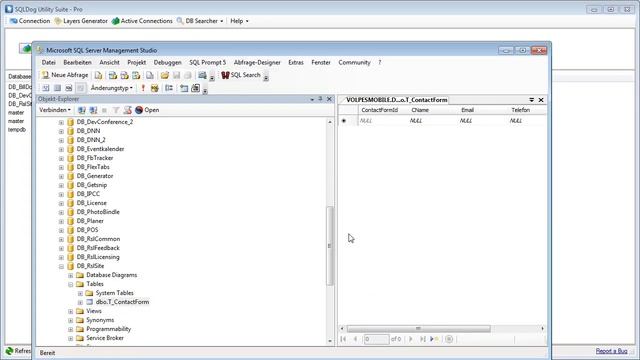Select the Service Broker folder
This screenshot has width=640, height=360.
pyautogui.click(x=105, y=338)
